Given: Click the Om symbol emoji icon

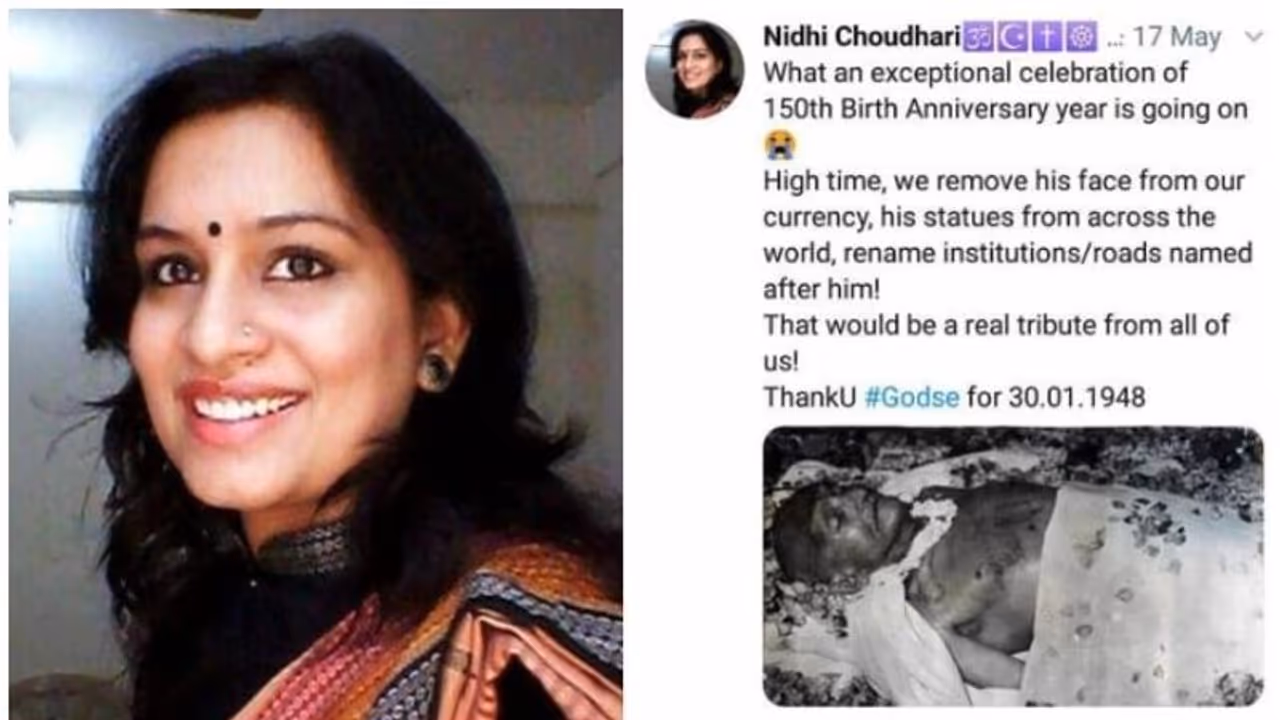Looking at the screenshot, I should tap(978, 38).
